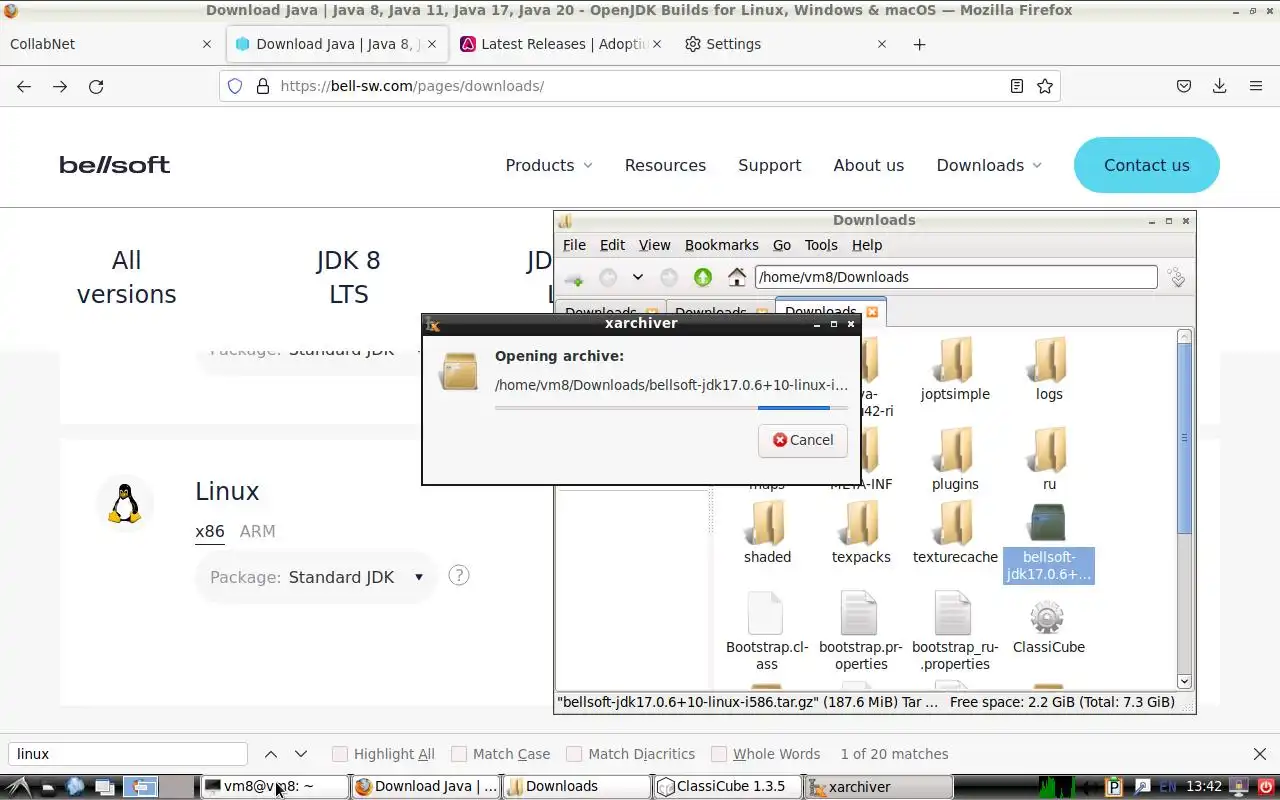
Task: Save page to Pocket
Action: pos(1184,86)
